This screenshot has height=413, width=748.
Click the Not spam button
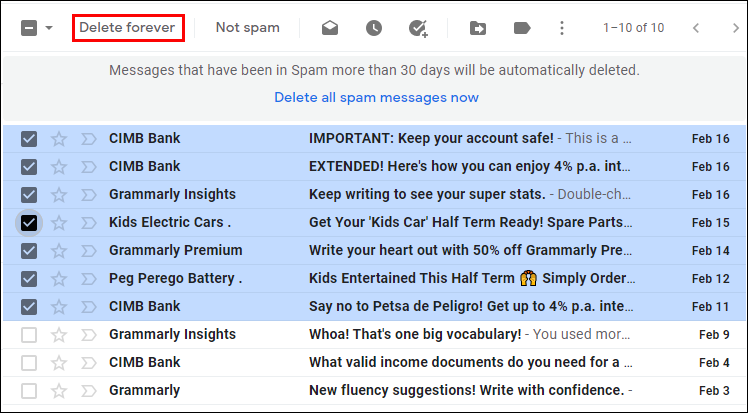[x=248, y=28]
